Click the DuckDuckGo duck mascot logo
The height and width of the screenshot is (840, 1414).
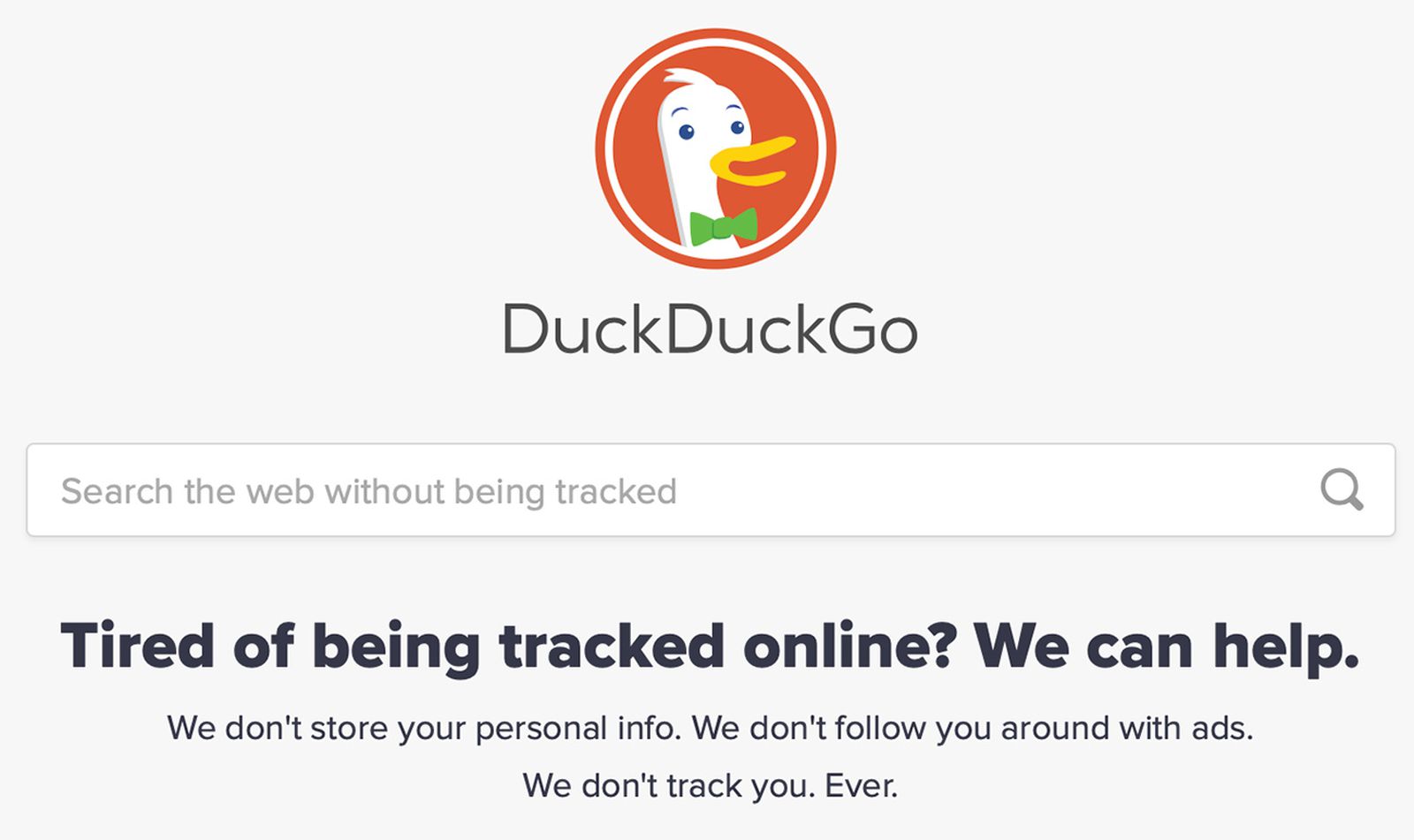pyautogui.click(x=715, y=148)
